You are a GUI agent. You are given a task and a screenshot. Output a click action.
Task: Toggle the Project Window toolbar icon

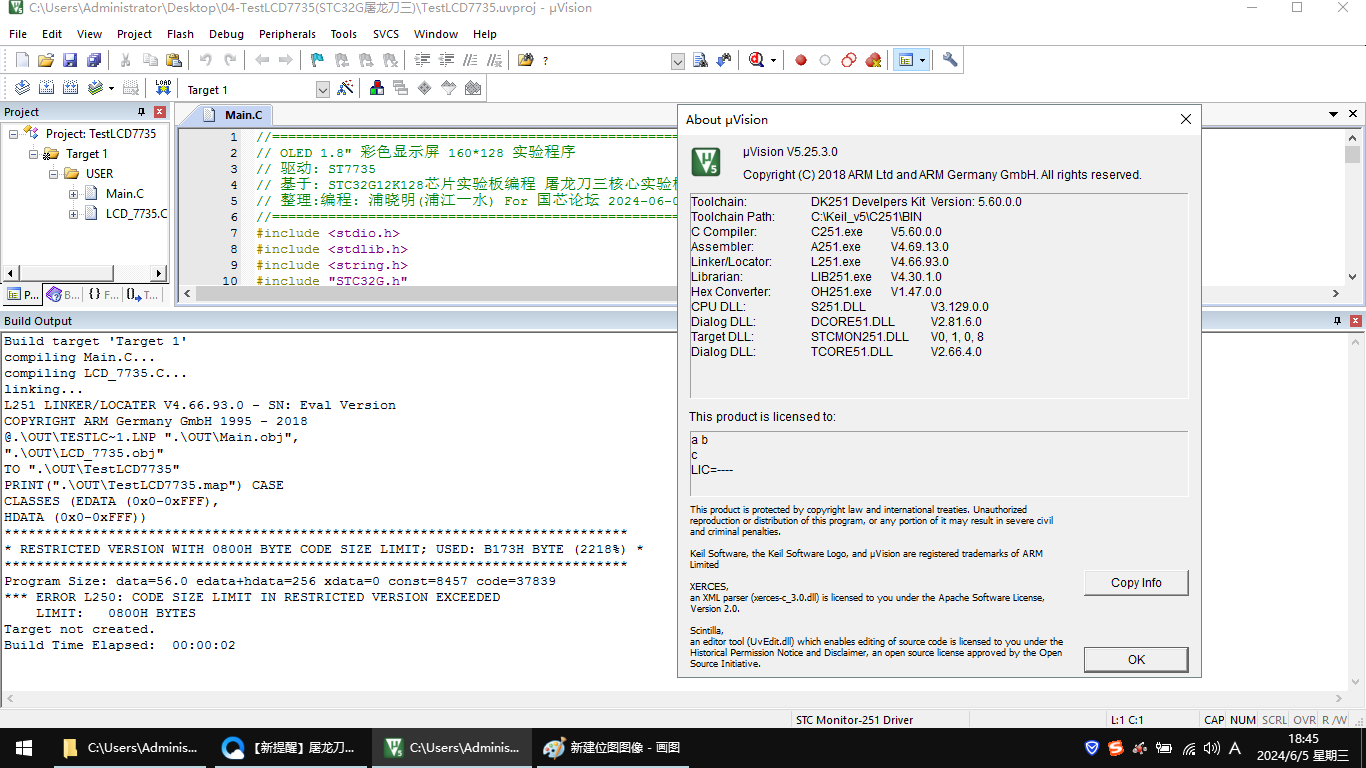pos(905,60)
